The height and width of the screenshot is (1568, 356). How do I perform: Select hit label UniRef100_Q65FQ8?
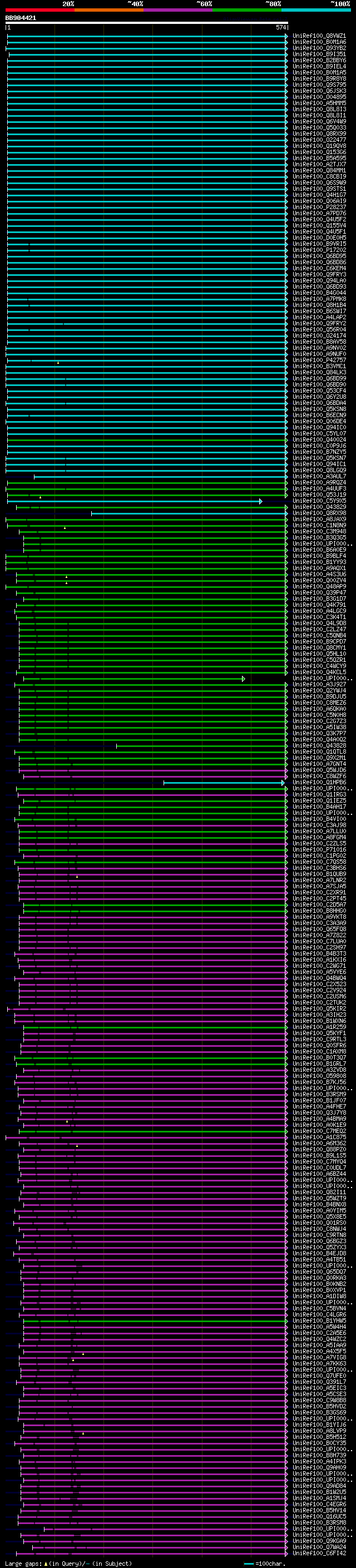coord(319,929)
